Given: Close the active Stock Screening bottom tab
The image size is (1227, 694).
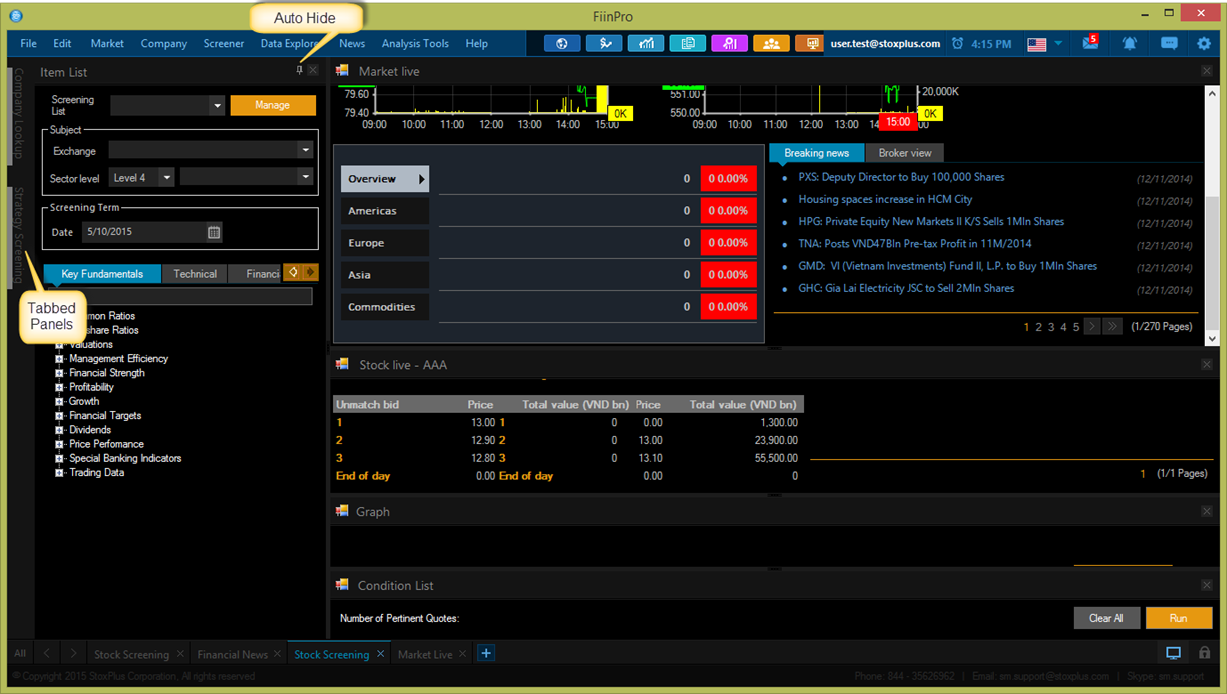Looking at the screenshot, I should (380, 654).
